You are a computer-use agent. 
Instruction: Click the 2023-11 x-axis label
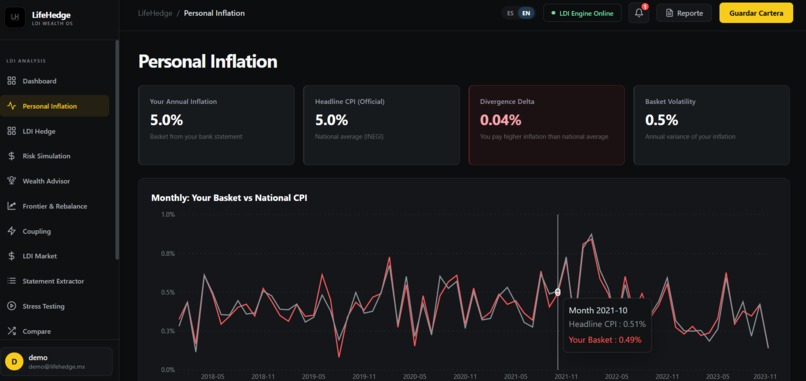coord(764,377)
